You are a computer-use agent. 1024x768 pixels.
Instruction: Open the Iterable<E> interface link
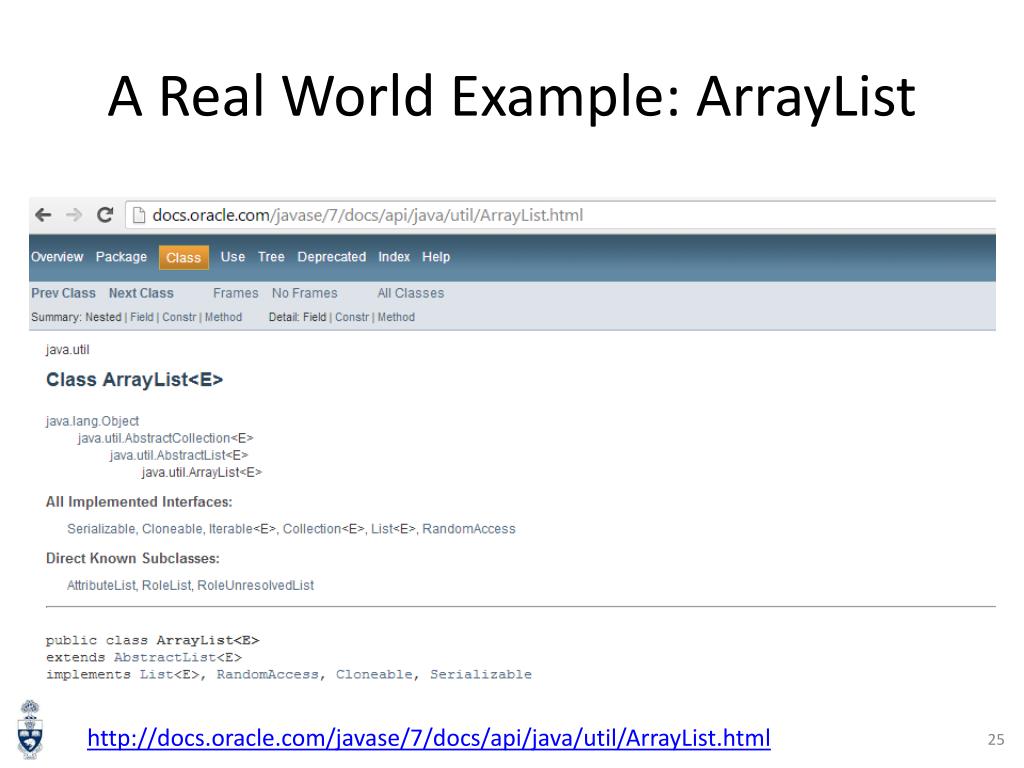click(242, 529)
